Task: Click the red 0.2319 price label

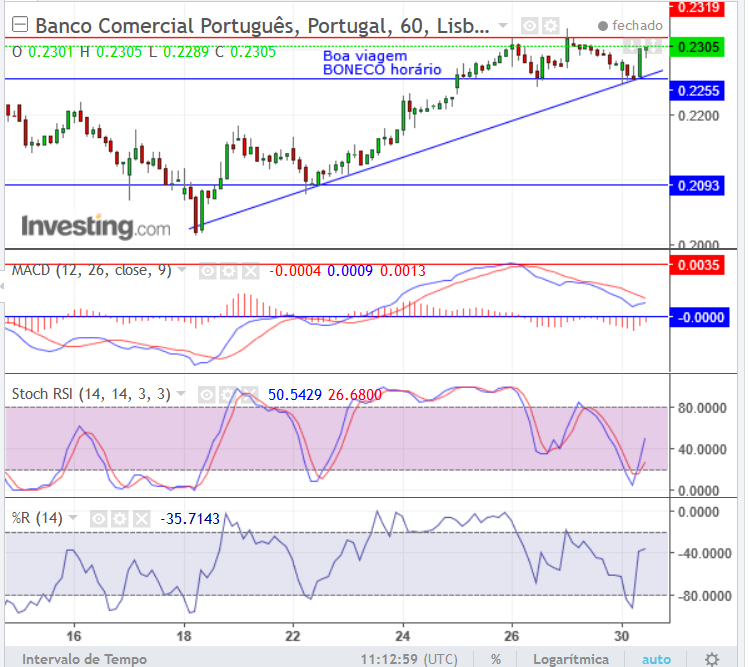Action: pyautogui.click(x=697, y=8)
